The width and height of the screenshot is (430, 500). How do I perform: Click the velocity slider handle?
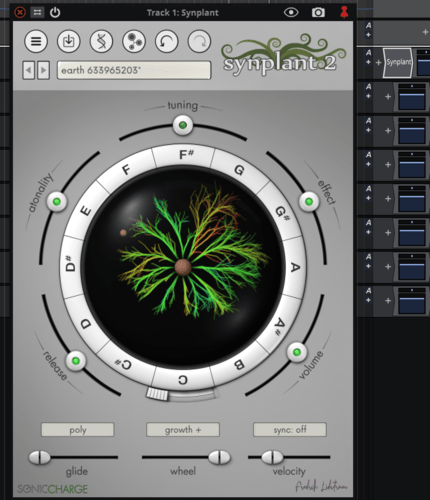coord(272,457)
